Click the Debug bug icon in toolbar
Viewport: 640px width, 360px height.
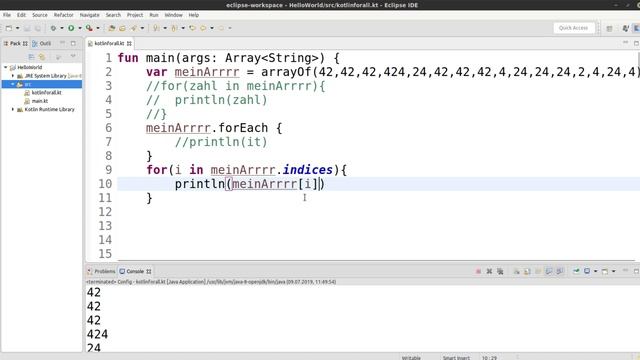click(x=53, y=28)
